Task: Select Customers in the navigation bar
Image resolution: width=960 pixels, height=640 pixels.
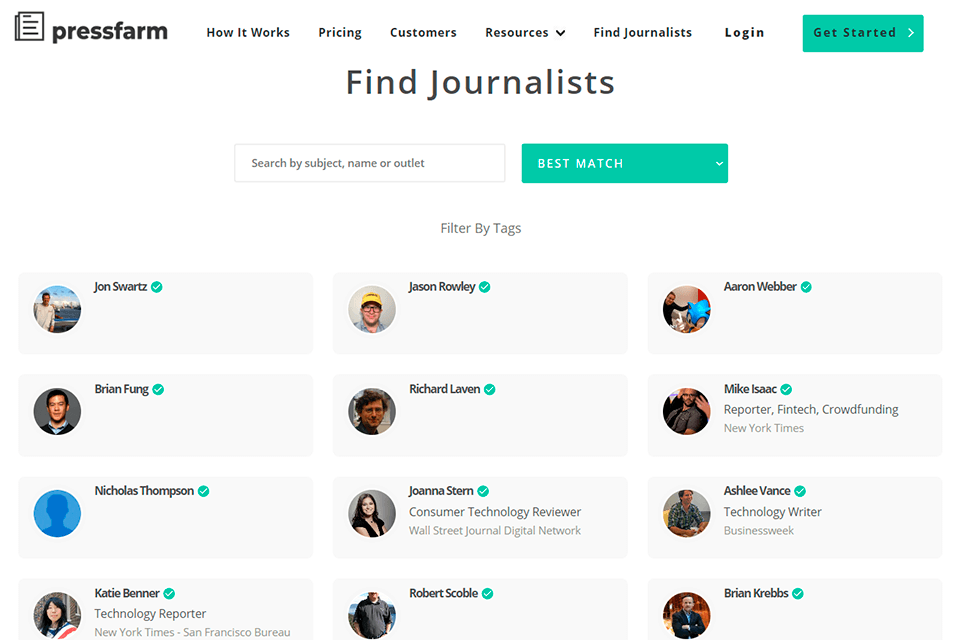Action: (x=423, y=33)
